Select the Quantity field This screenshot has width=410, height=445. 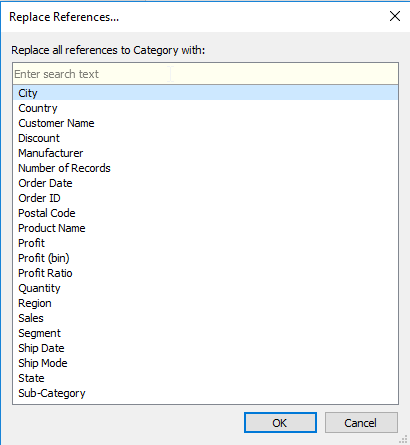click(205, 288)
